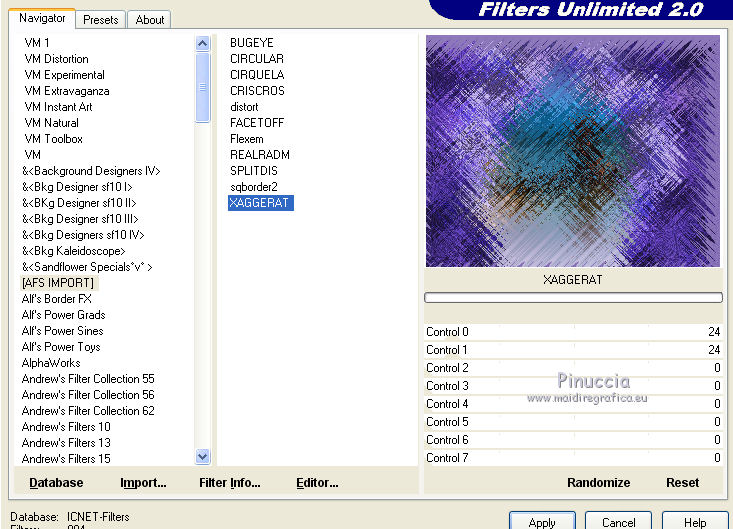Reset the filter controls
Image resolution: width=733 pixels, height=529 pixels.
(x=683, y=483)
